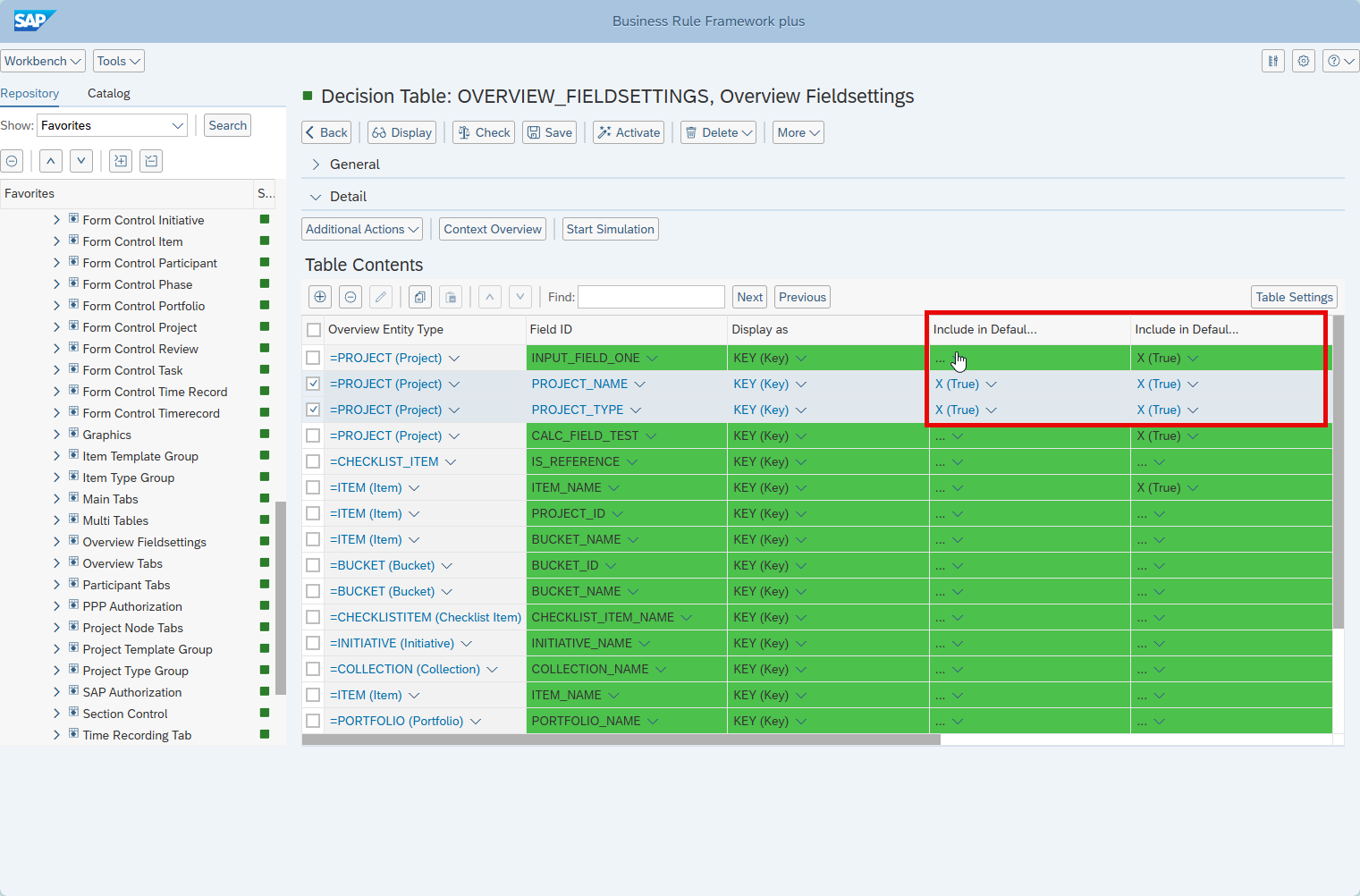Image resolution: width=1360 pixels, height=896 pixels.
Task: Open the Additional Actions dropdown
Action: coord(362,229)
